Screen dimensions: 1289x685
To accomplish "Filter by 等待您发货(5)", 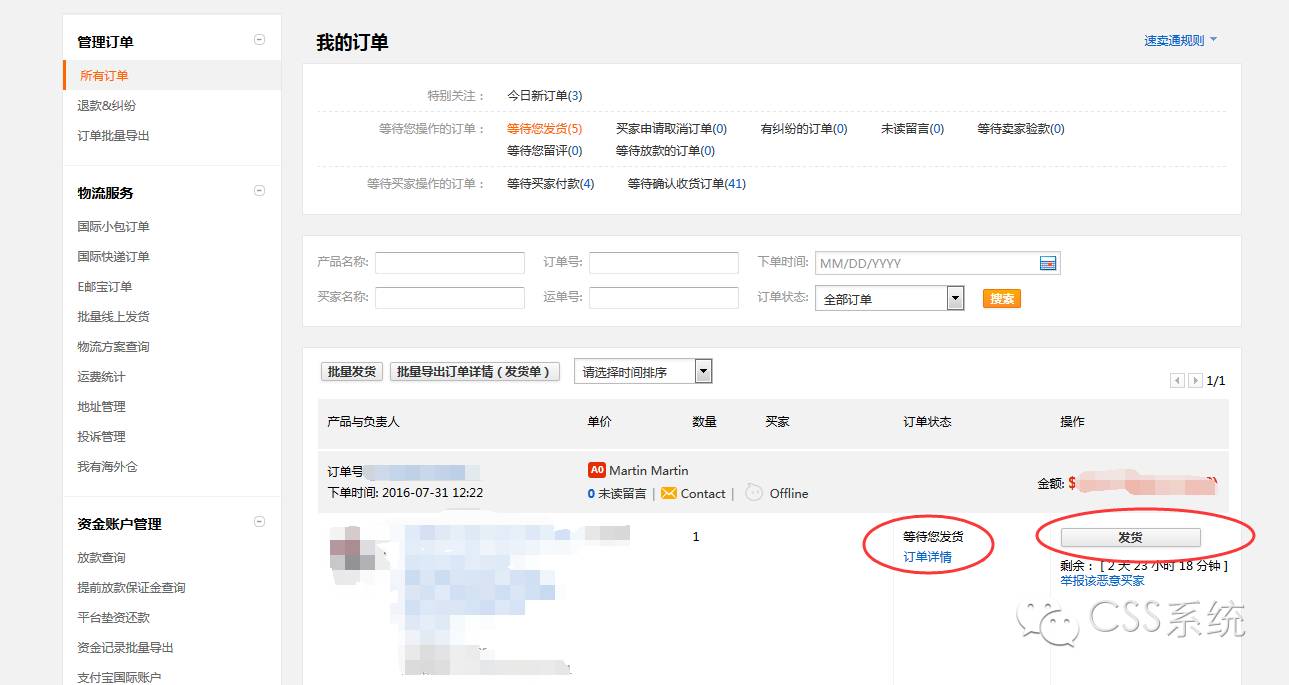I will tap(544, 129).
